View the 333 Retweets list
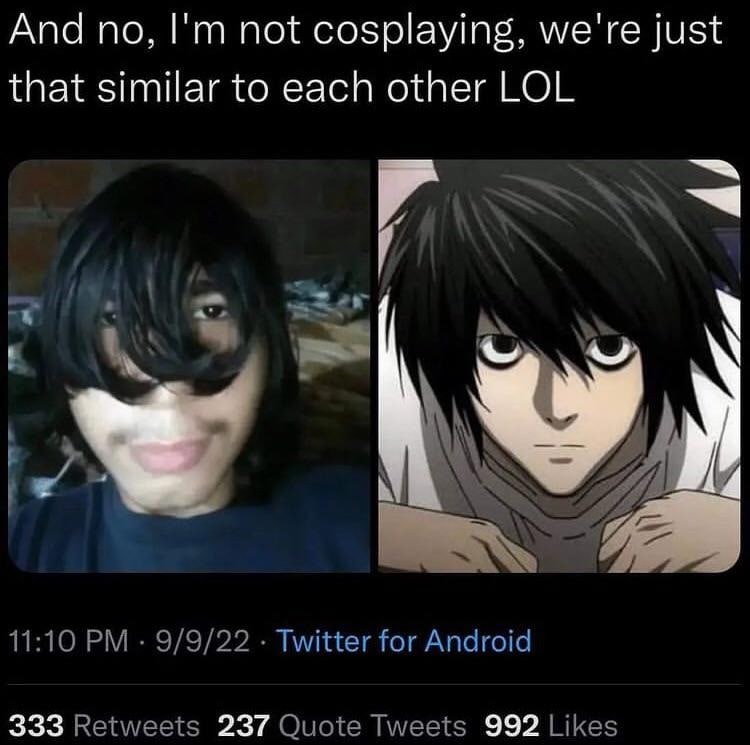This screenshot has width=750, height=745. (x=104, y=726)
